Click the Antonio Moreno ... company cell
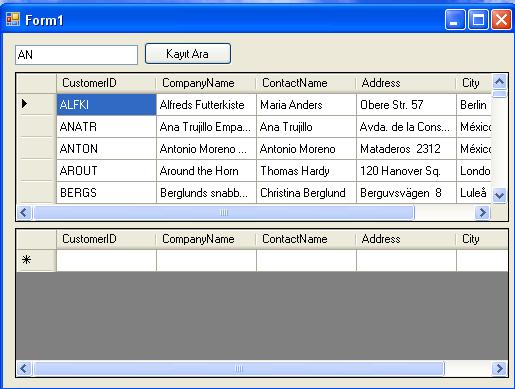The image size is (515, 389). [206, 149]
